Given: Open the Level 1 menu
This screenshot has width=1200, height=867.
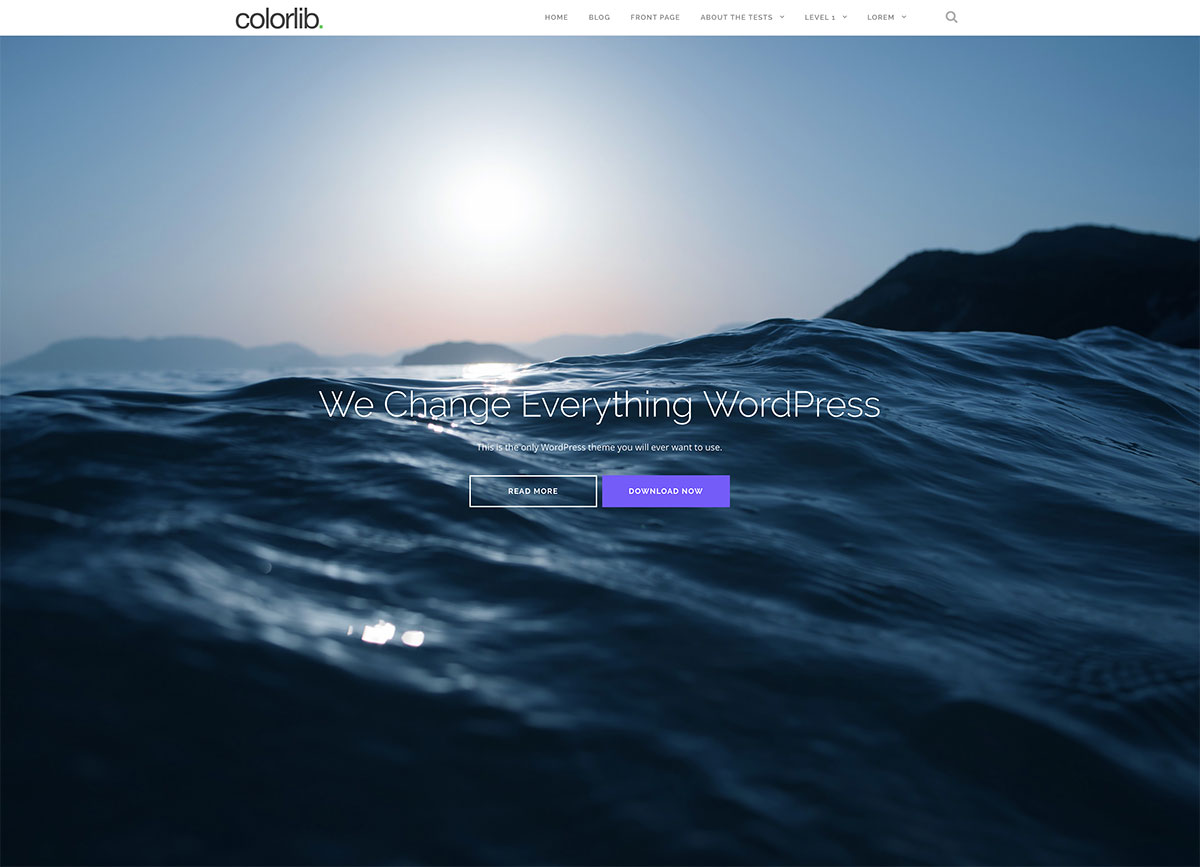Looking at the screenshot, I should 819,17.
